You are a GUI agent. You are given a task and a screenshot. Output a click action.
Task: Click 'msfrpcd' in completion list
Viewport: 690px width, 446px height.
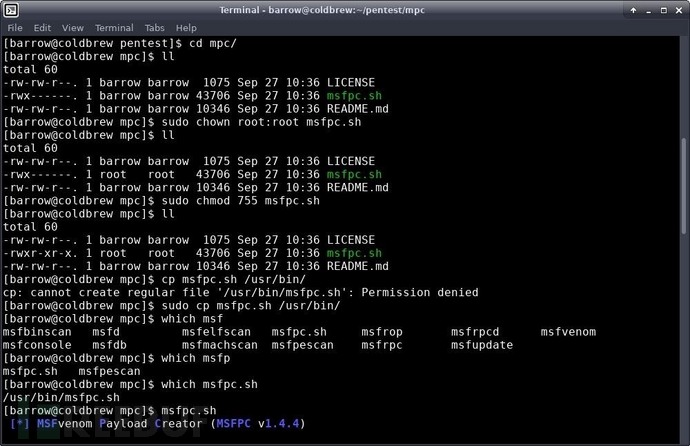tap(475, 332)
